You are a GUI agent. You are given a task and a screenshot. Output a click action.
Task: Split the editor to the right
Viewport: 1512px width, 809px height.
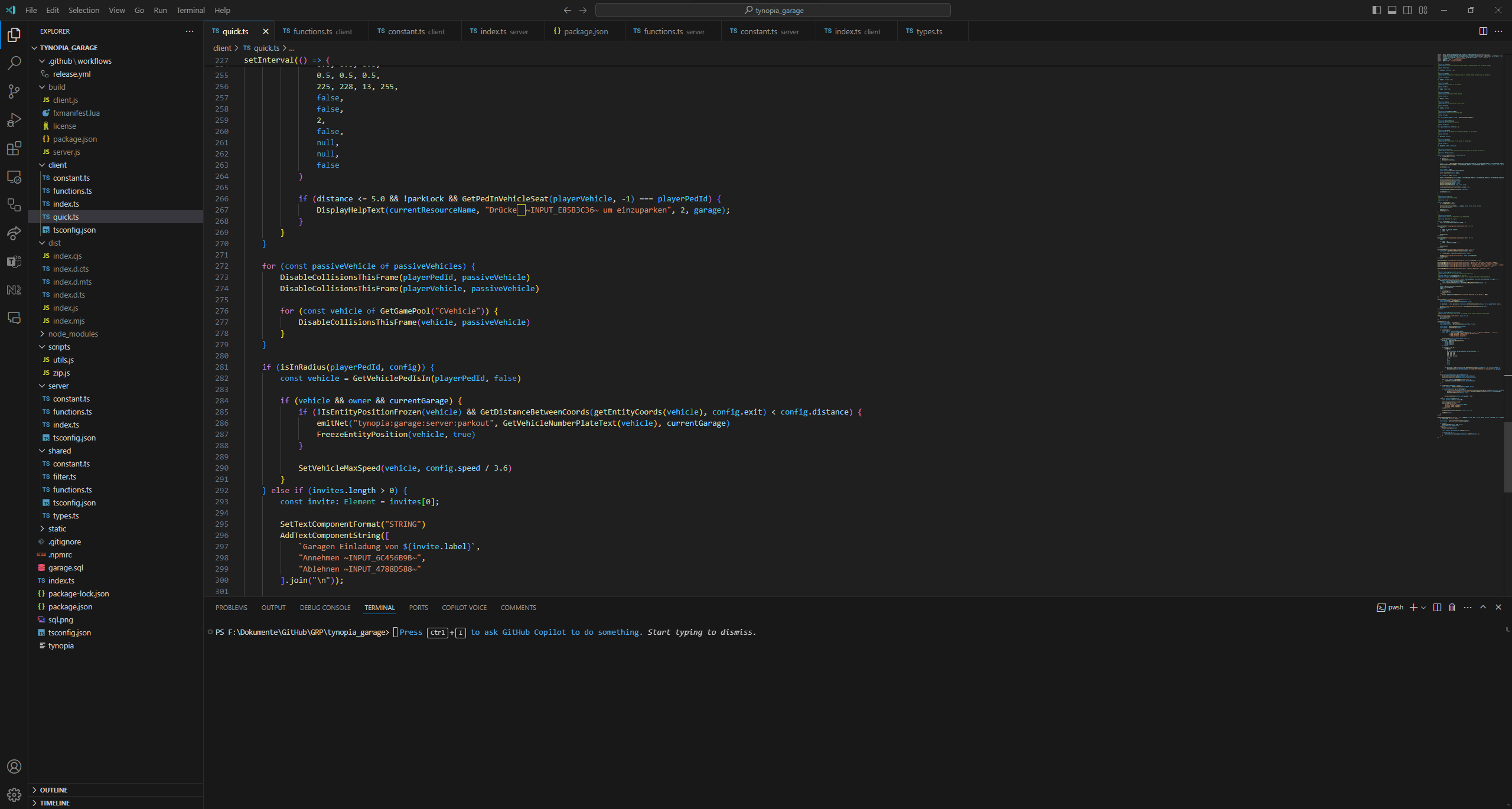click(1482, 31)
